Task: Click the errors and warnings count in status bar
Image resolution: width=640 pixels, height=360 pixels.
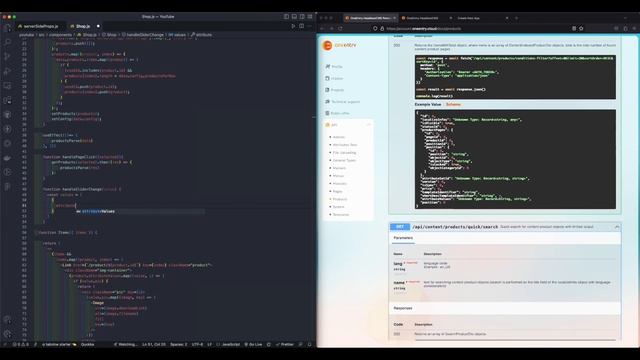Action: (20, 344)
